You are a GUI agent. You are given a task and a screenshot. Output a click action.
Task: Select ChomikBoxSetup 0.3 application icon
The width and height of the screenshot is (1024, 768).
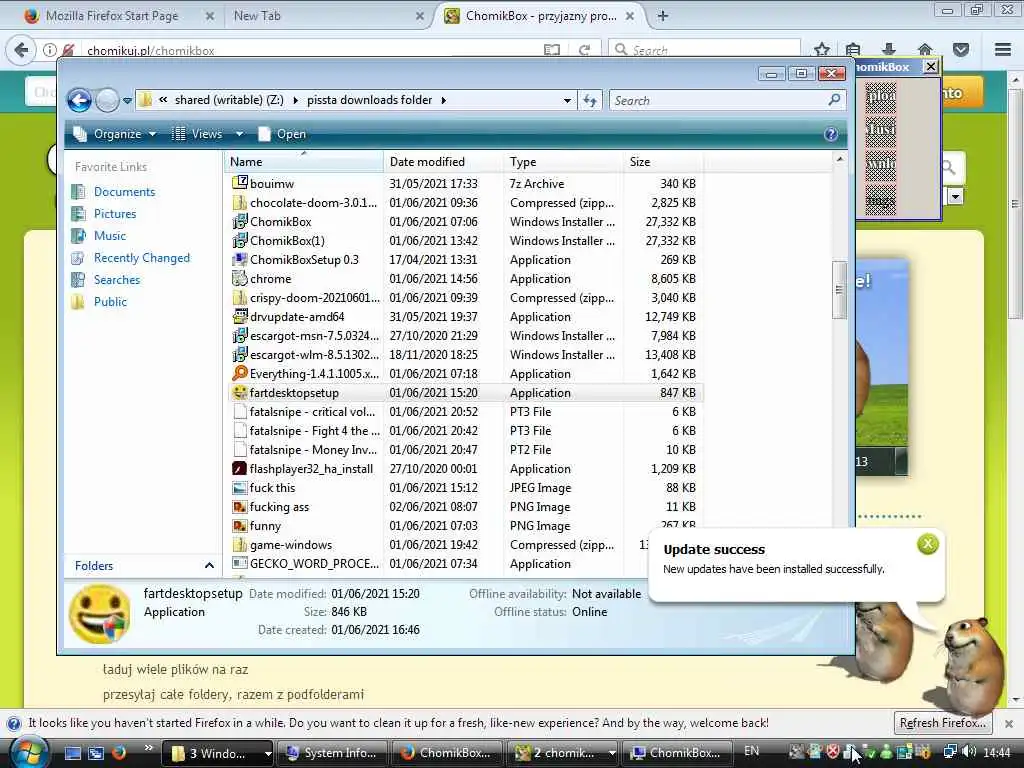coord(240,259)
